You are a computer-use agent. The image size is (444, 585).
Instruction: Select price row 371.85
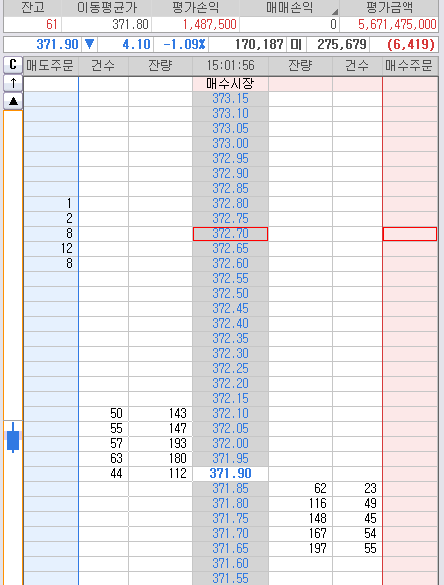point(230,488)
